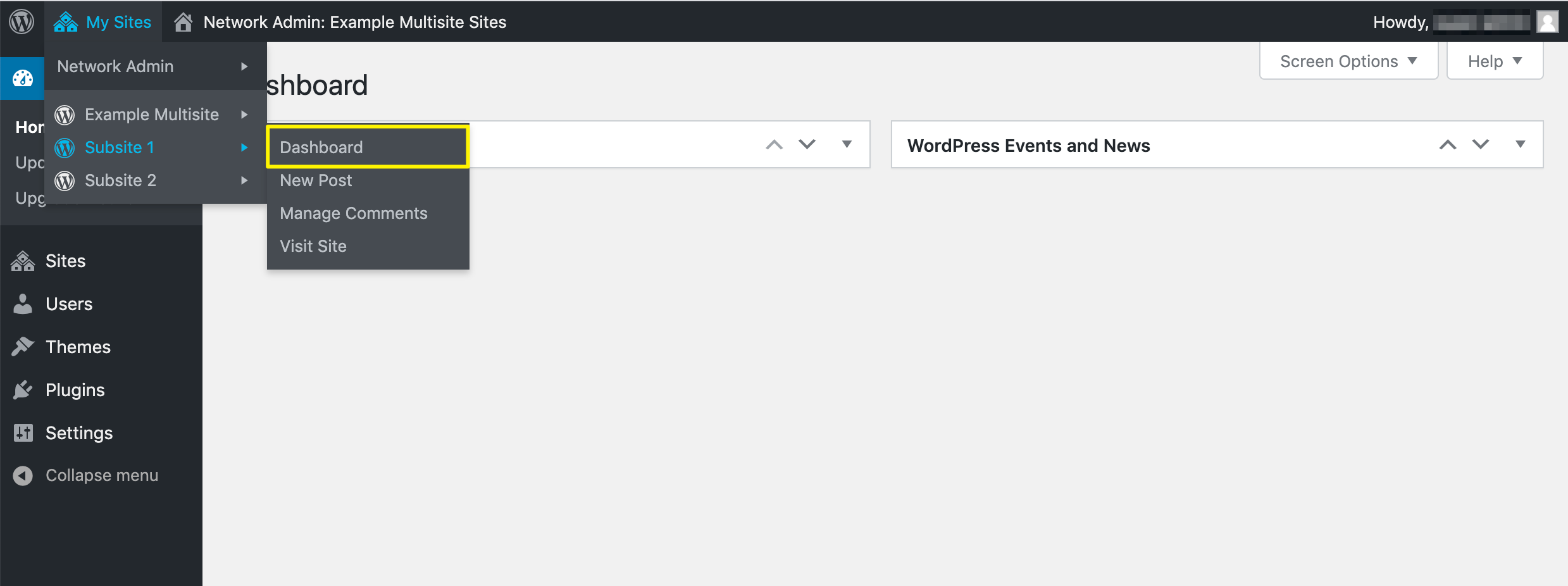Screen dimensions: 1568x586
Task: Click the WordPress logo in admin bar
Action: [x=22, y=22]
